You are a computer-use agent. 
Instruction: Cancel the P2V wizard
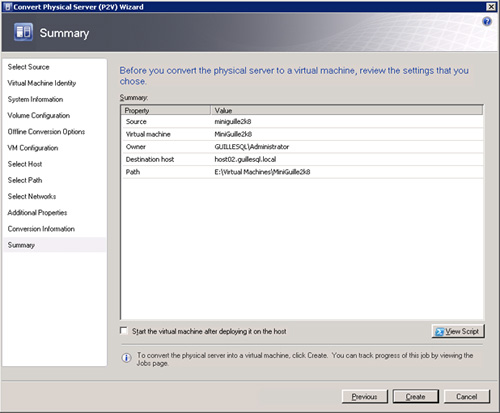(x=467, y=397)
